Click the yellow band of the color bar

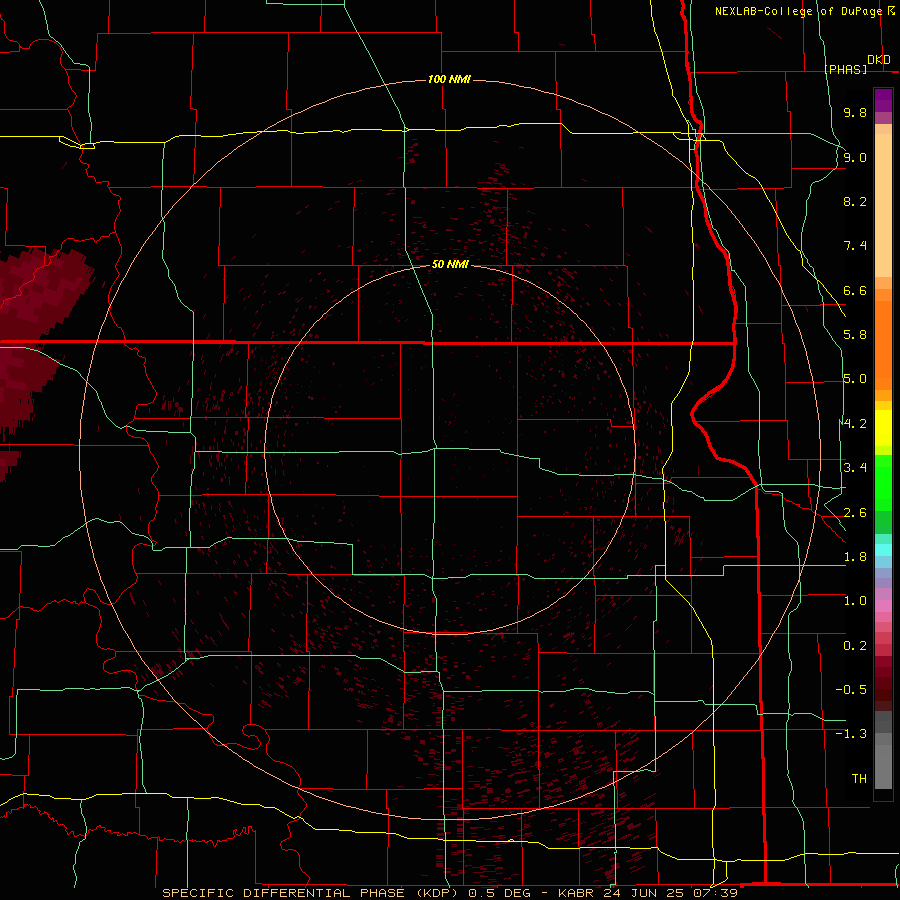(x=883, y=428)
